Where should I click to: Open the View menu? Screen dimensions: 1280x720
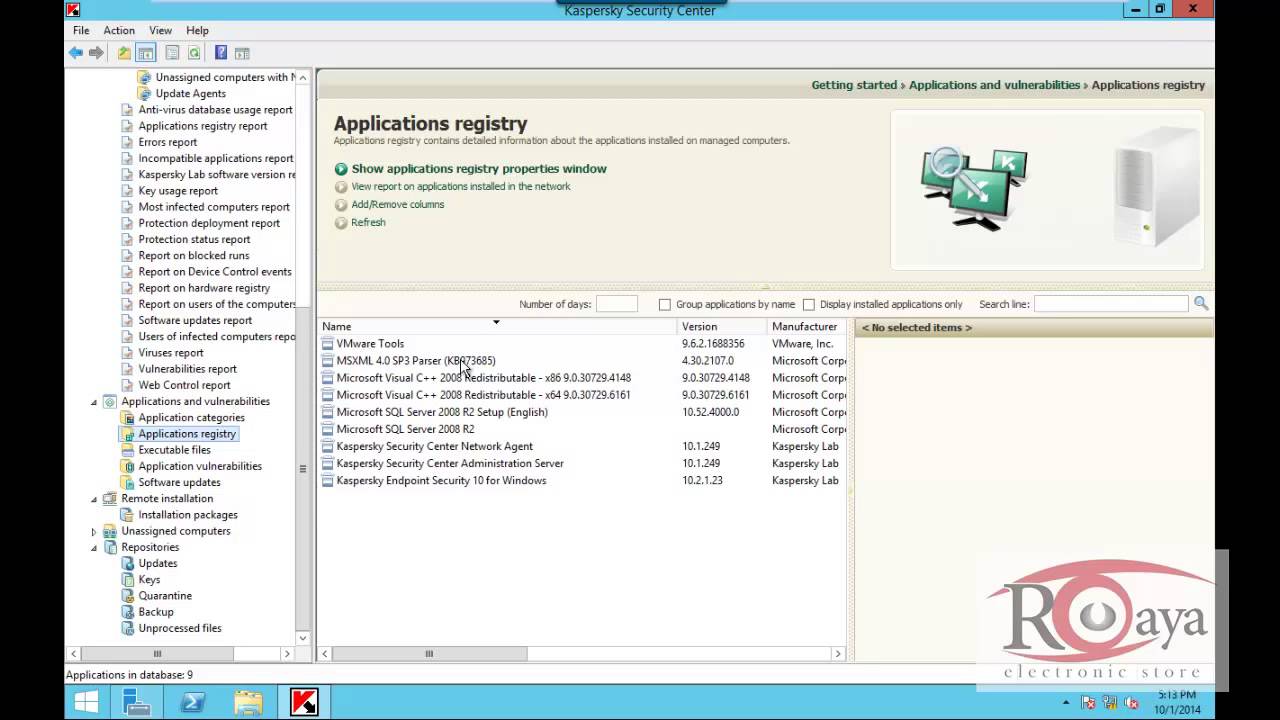tap(160, 31)
